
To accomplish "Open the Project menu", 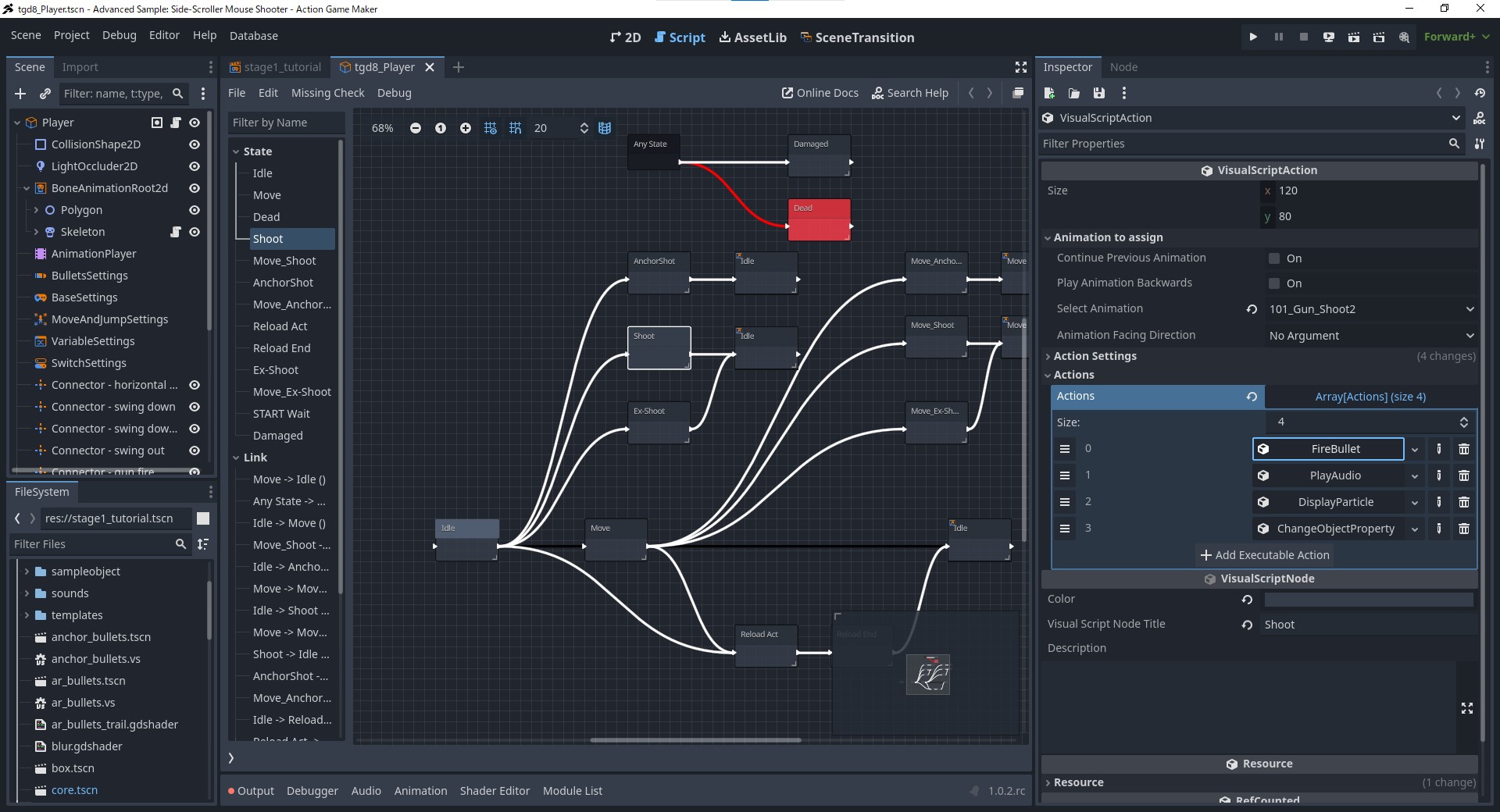I will tap(71, 35).
